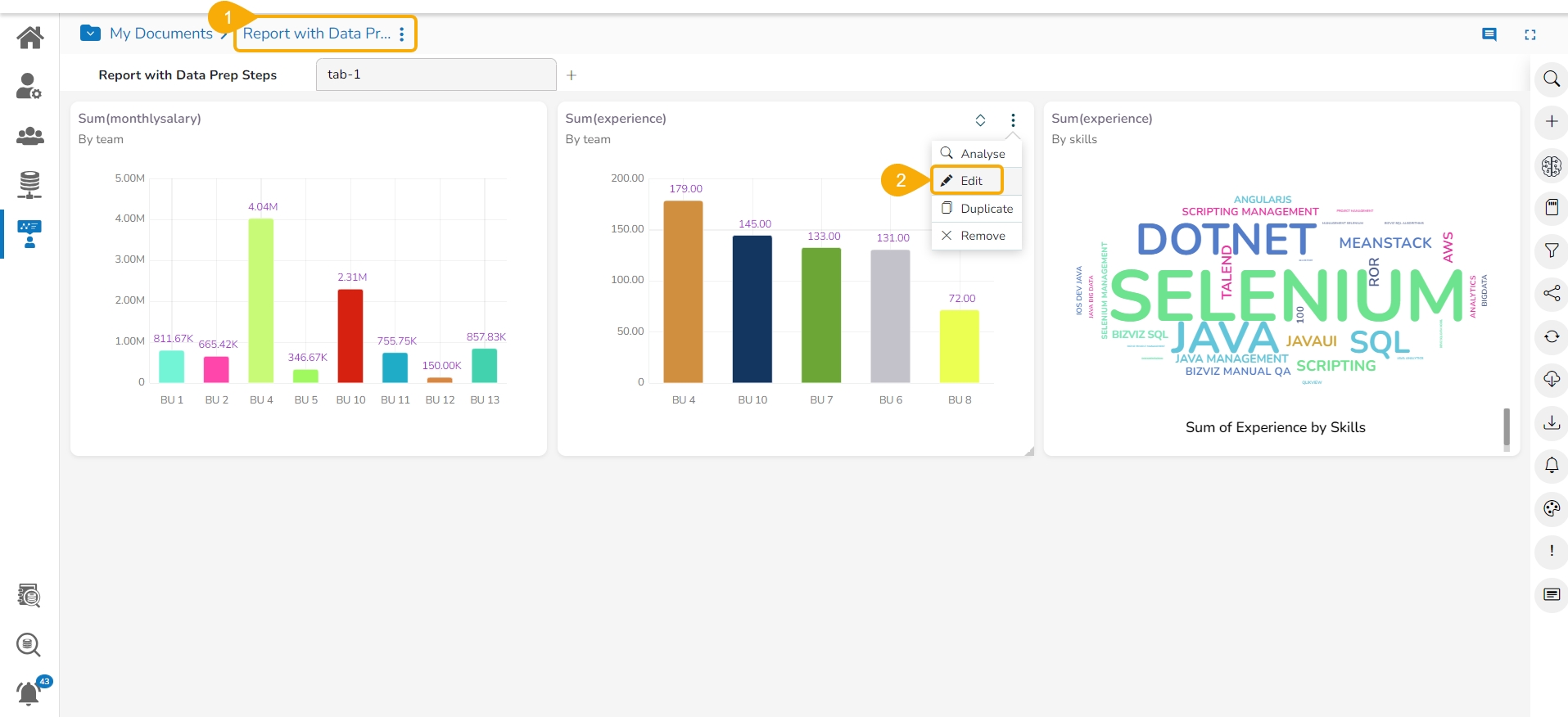The image size is (1568, 717).
Task: Click the yellow BU 8 bar in experience chart
Action: [960, 346]
